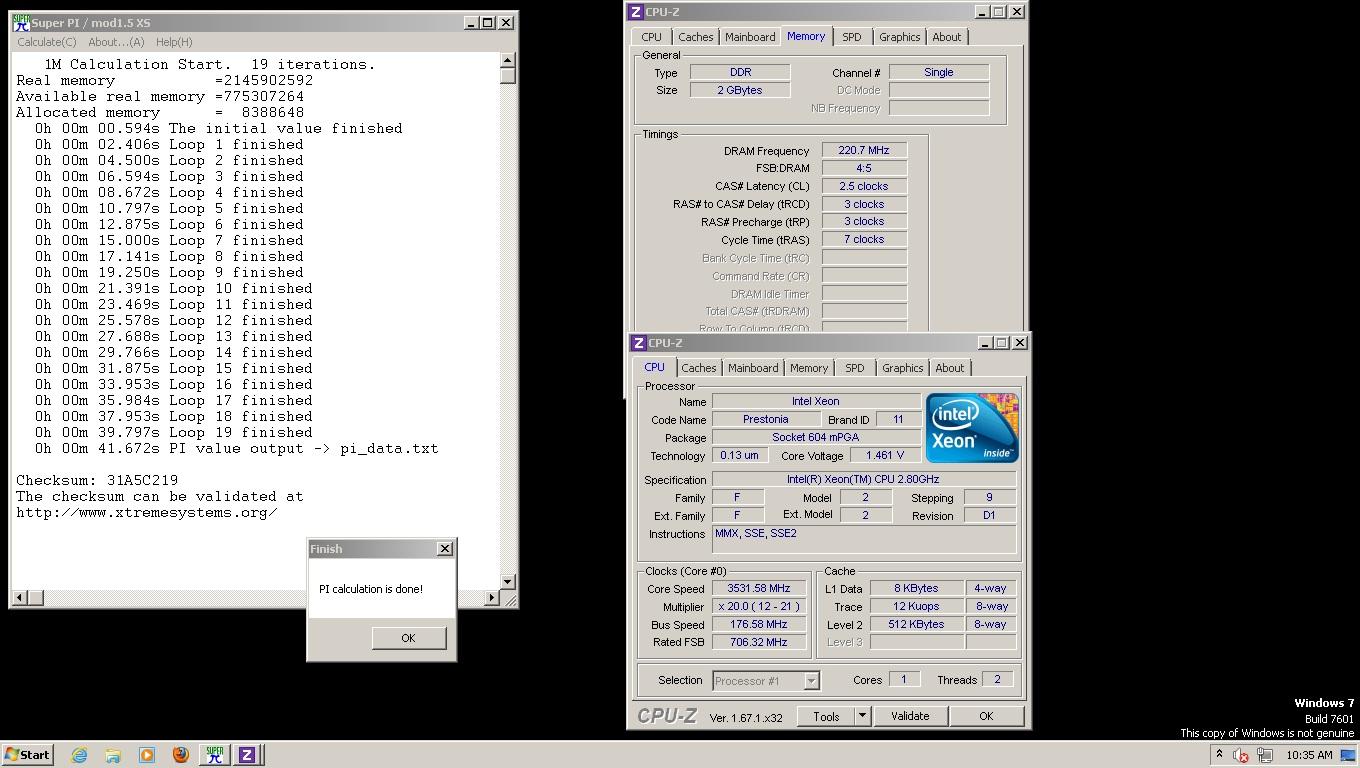Open Firefox from the taskbar
Viewport: 1360px width, 768px height.
181,755
